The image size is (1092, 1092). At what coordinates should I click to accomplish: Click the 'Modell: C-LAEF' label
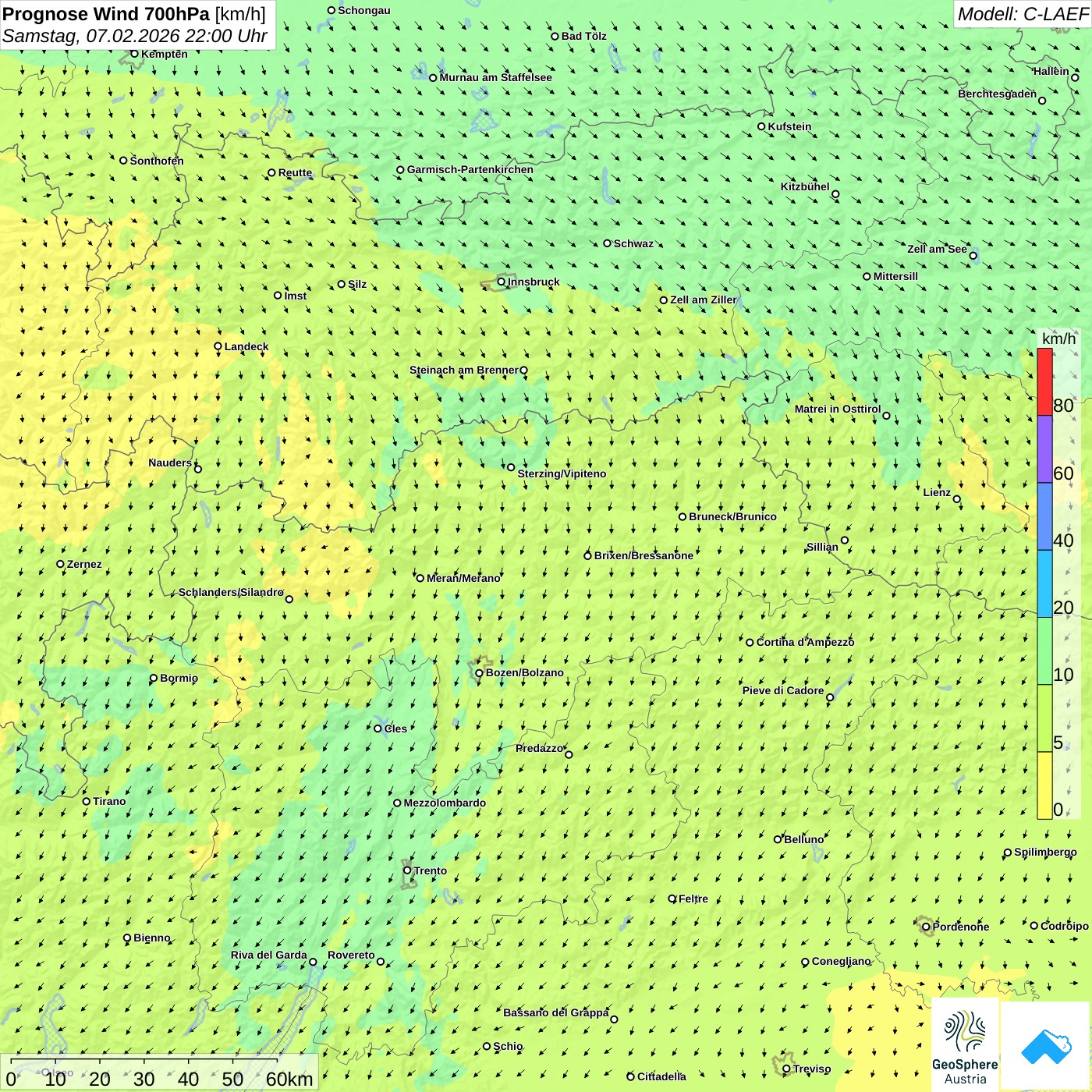[x=1023, y=13]
